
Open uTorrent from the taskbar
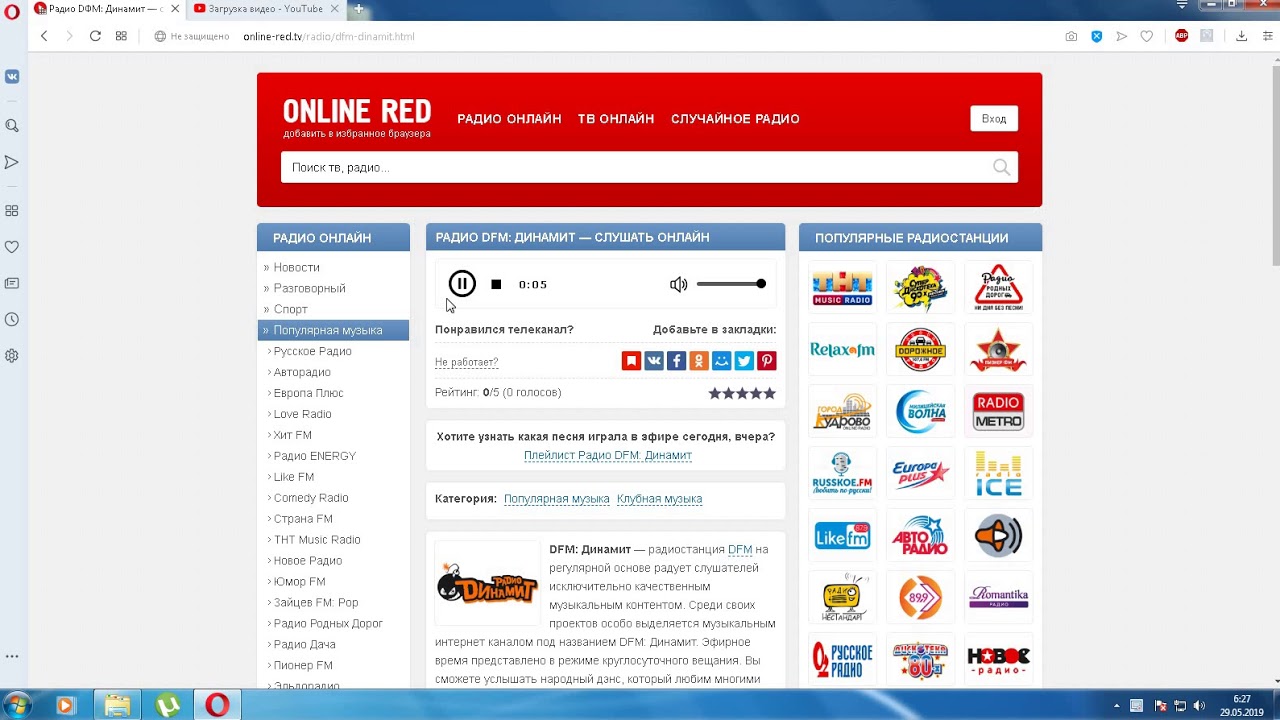click(167, 705)
